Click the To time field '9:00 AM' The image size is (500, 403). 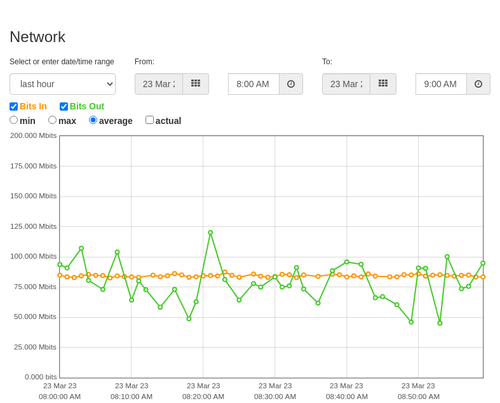coord(441,84)
